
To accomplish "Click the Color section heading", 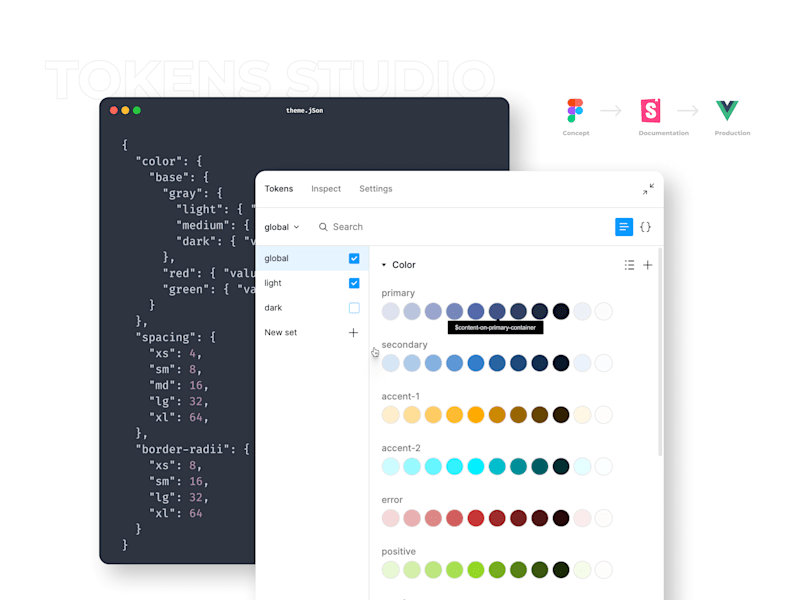I will pos(404,265).
